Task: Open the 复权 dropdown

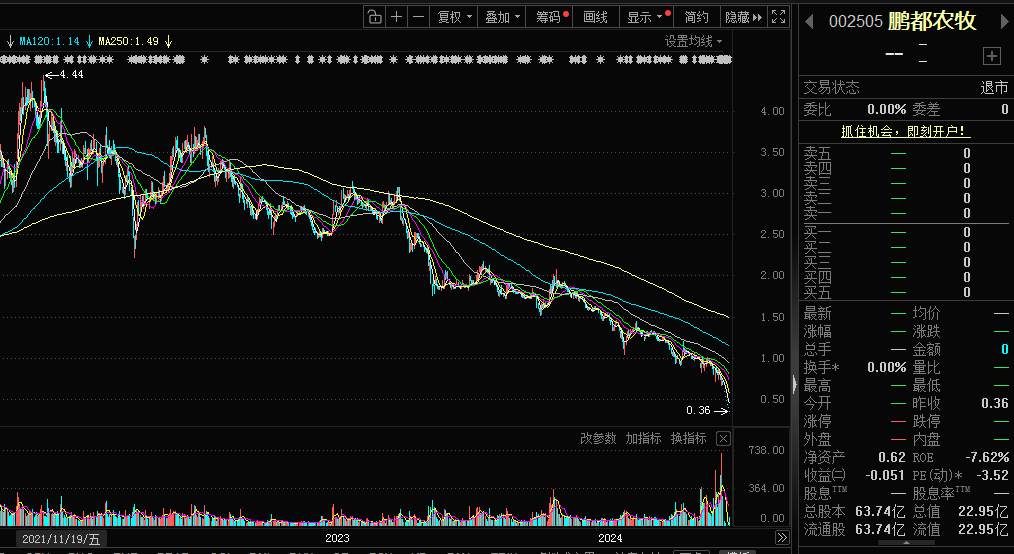Action: click(455, 17)
